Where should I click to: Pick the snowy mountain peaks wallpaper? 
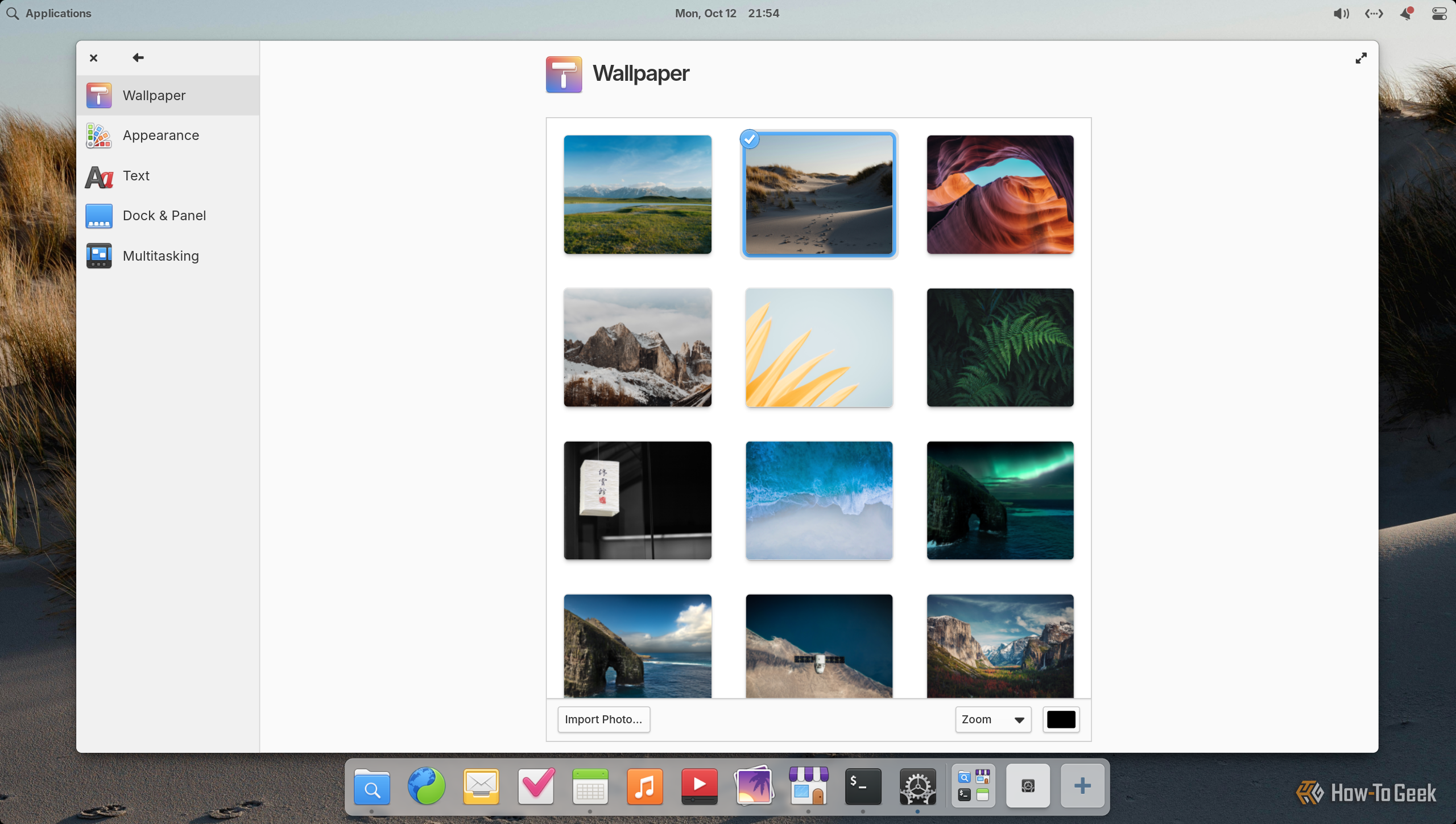(638, 348)
